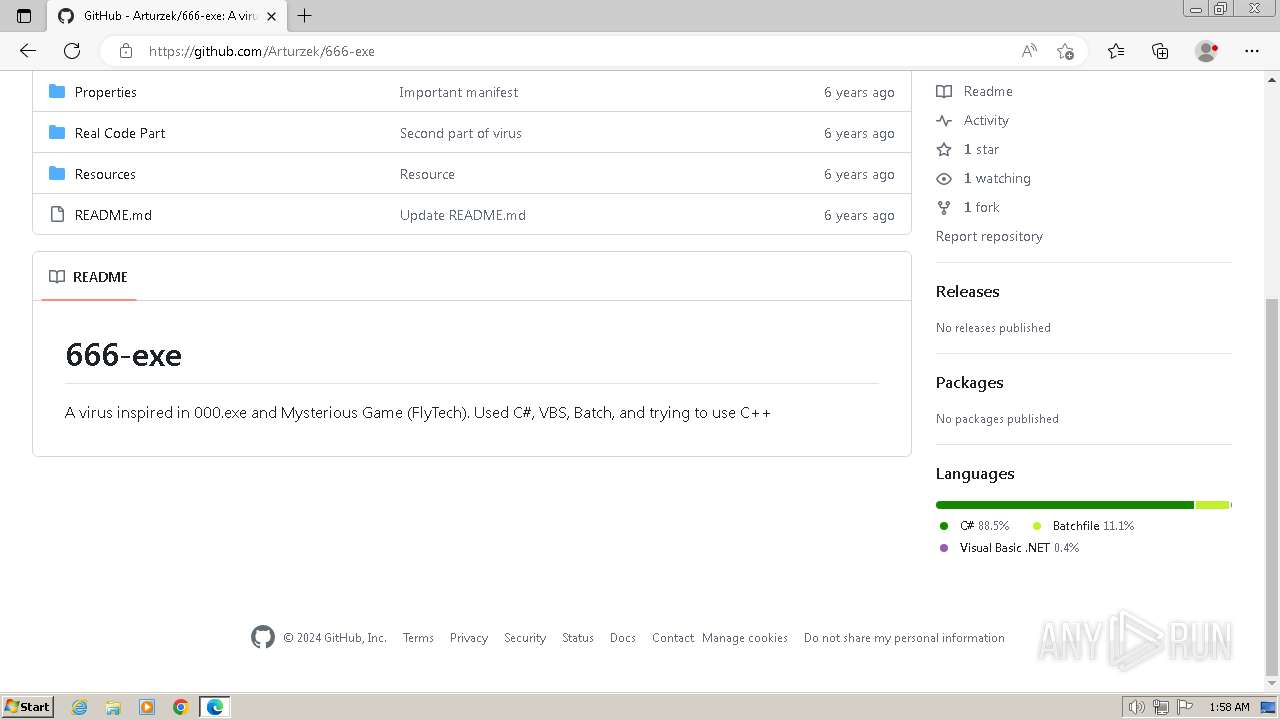Click Manage cookies in footer
The height and width of the screenshot is (720, 1280).
(x=745, y=638)
